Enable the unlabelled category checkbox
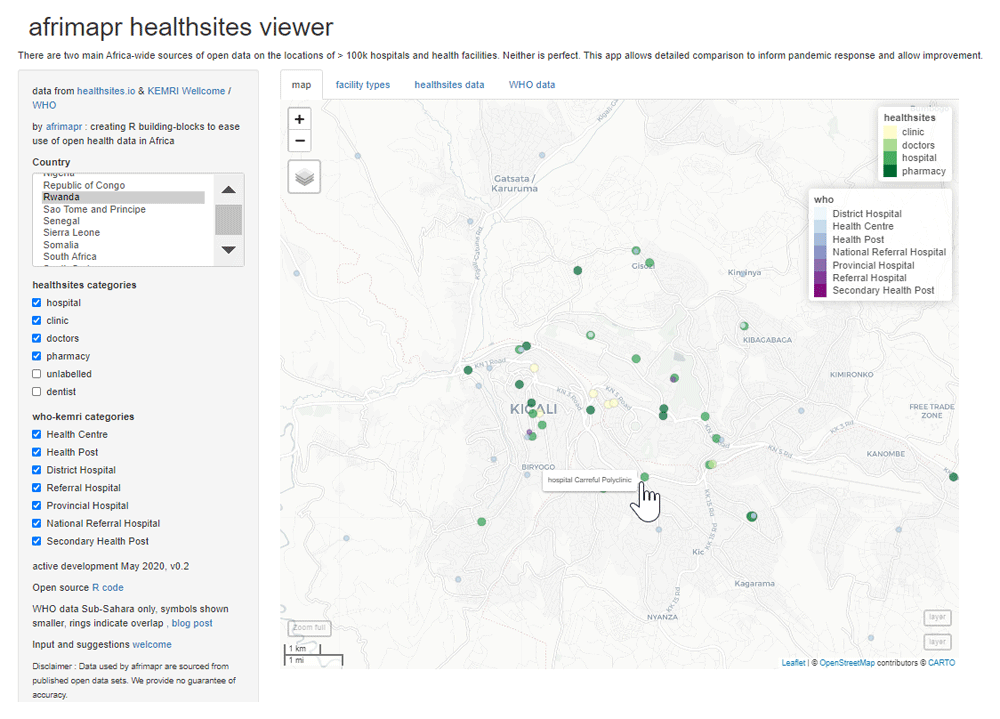This screenshot has height=719, width=1000. click(37, 374)
